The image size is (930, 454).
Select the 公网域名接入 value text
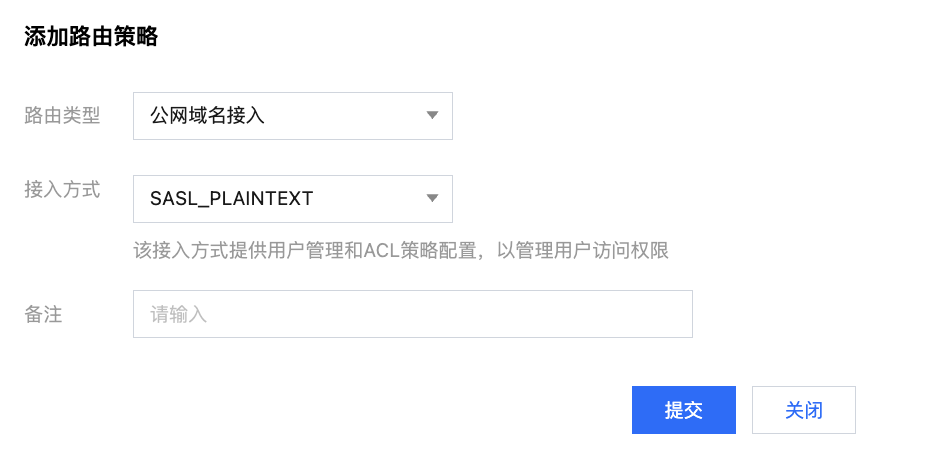click(x=207, y=115)
